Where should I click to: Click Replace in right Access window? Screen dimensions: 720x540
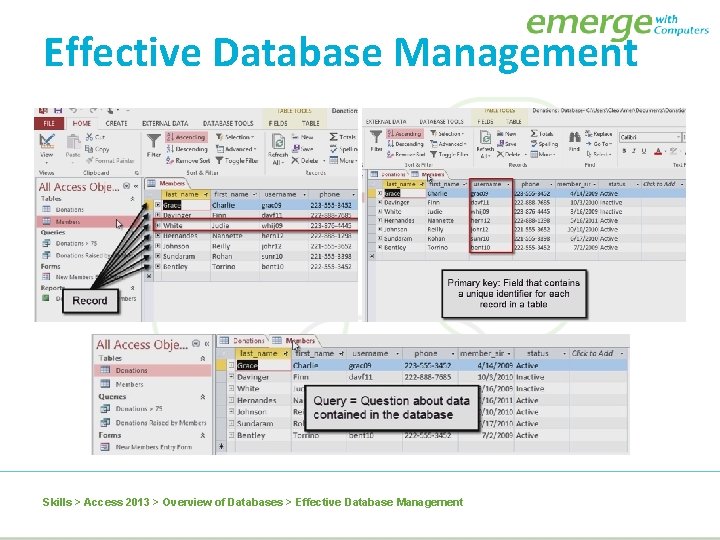click(598, 134)
